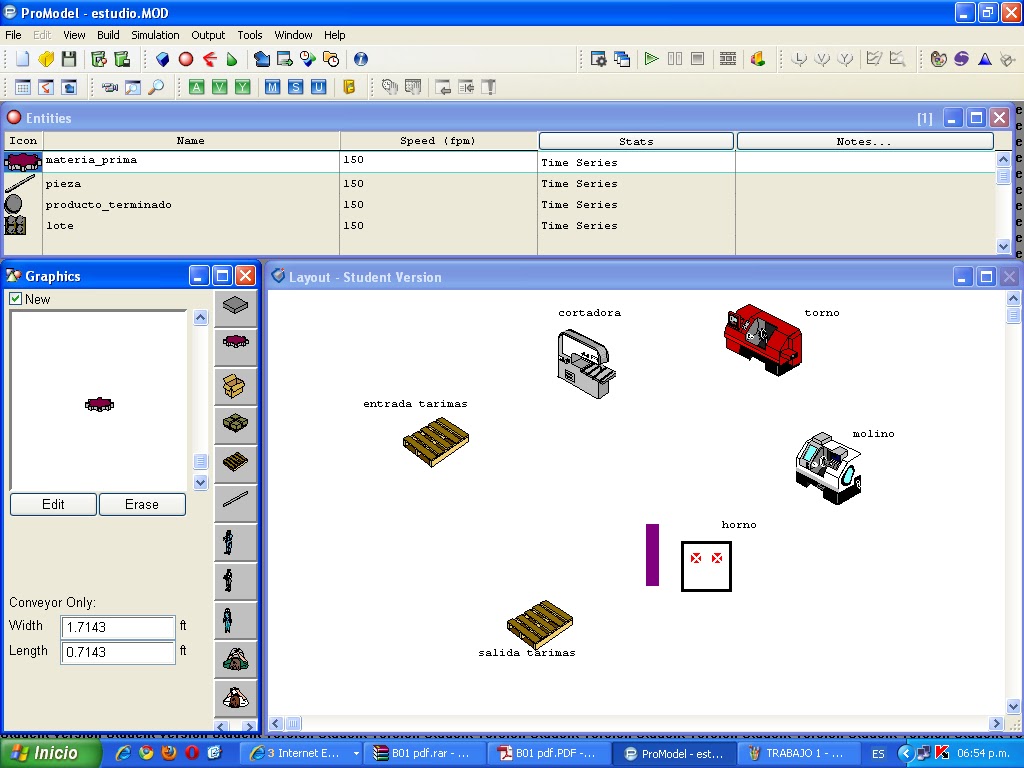The image size is (1024, 768).
Task: Click the Width input field under Conveyor Only
Action: coord(117,626)
